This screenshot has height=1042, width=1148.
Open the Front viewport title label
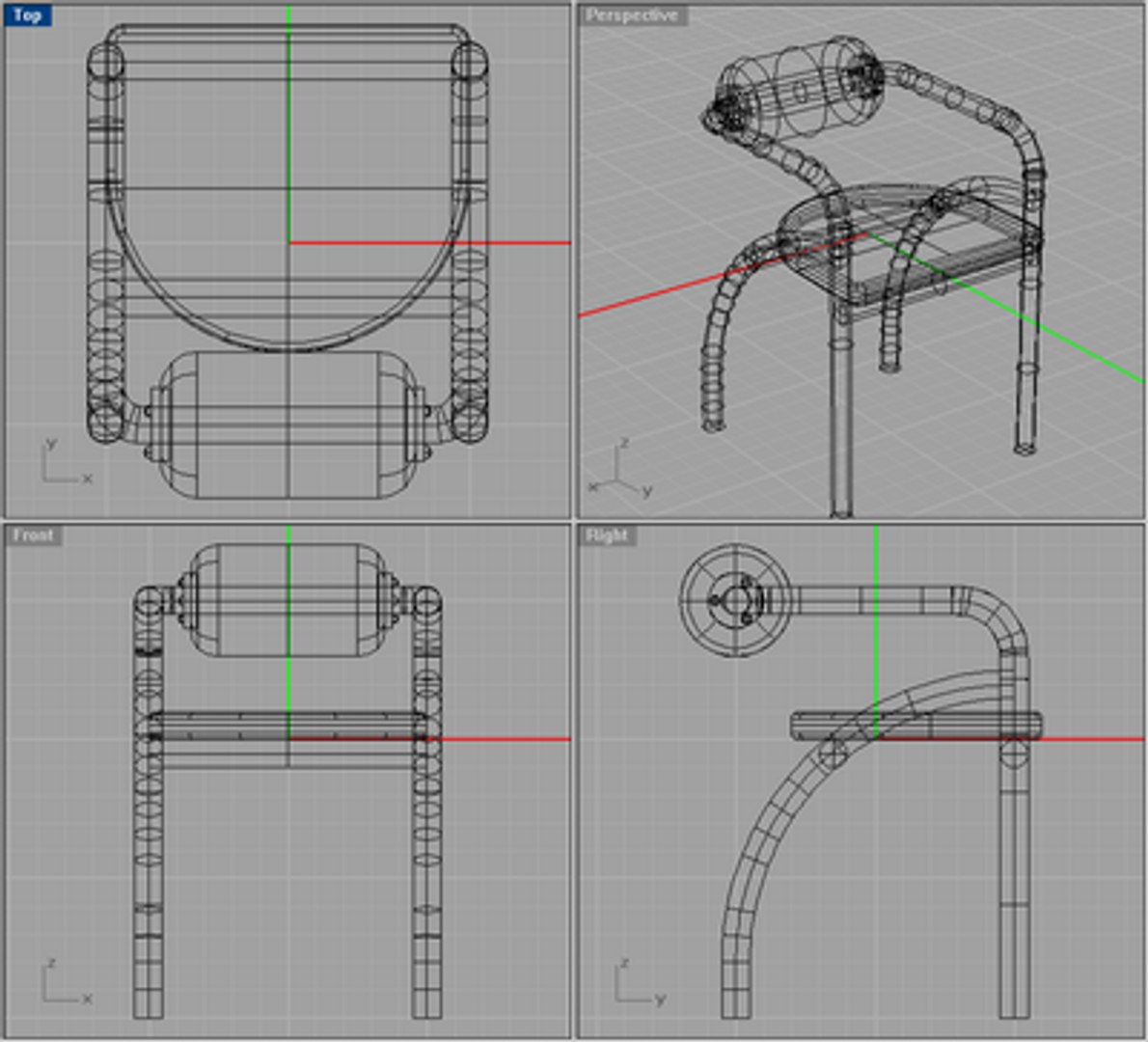(33, 535)
